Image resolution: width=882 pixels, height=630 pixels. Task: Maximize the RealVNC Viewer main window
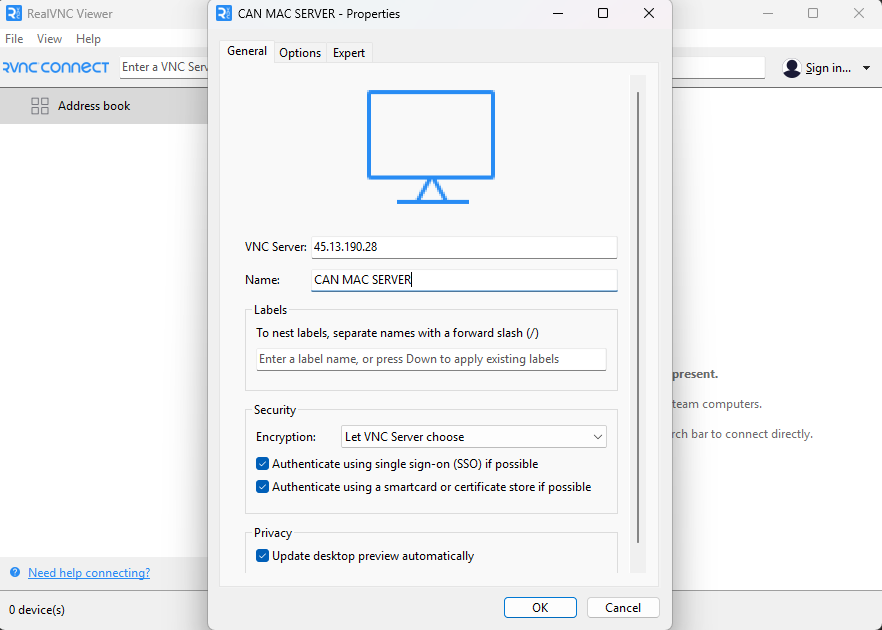tap(813, 14)
